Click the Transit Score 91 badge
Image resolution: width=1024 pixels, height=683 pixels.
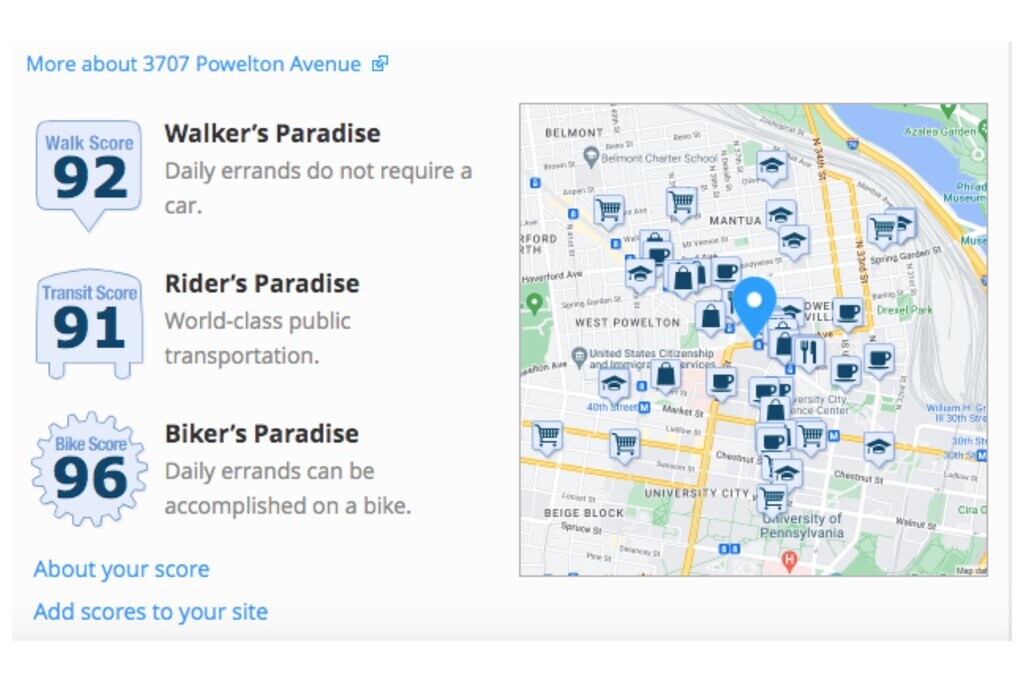88,322
